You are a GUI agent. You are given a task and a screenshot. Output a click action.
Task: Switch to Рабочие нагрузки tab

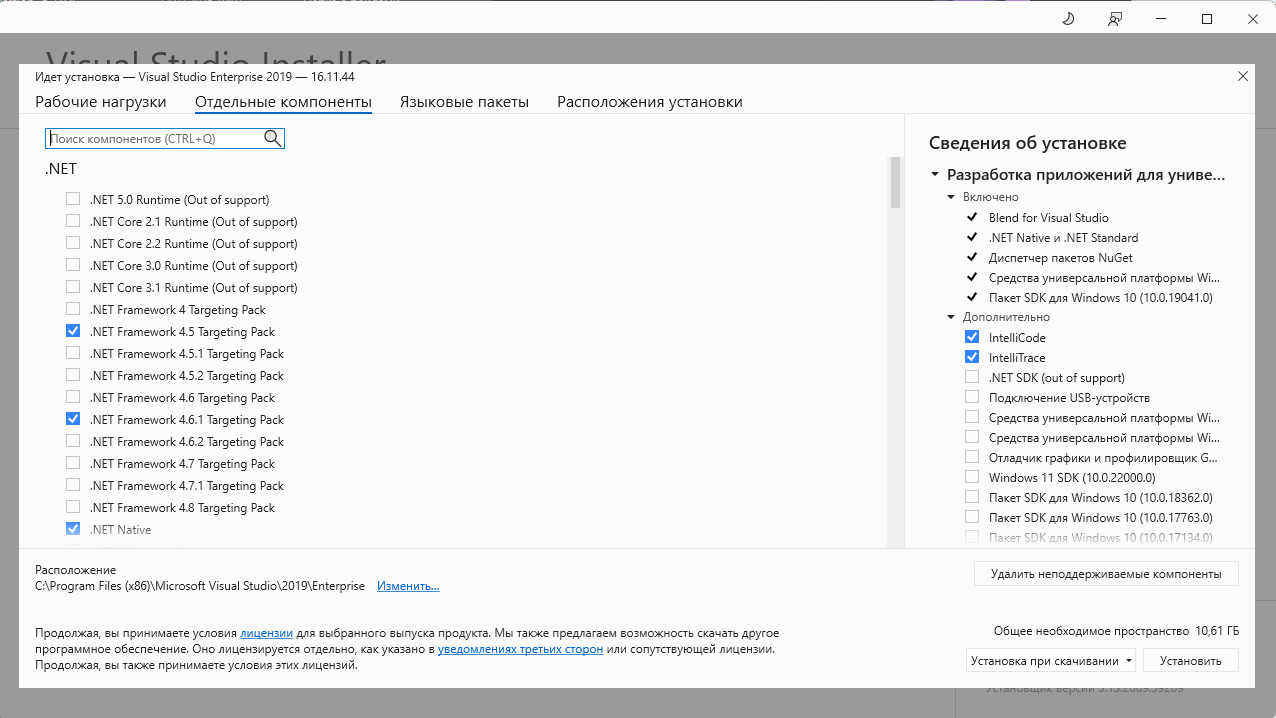(101, 102)
